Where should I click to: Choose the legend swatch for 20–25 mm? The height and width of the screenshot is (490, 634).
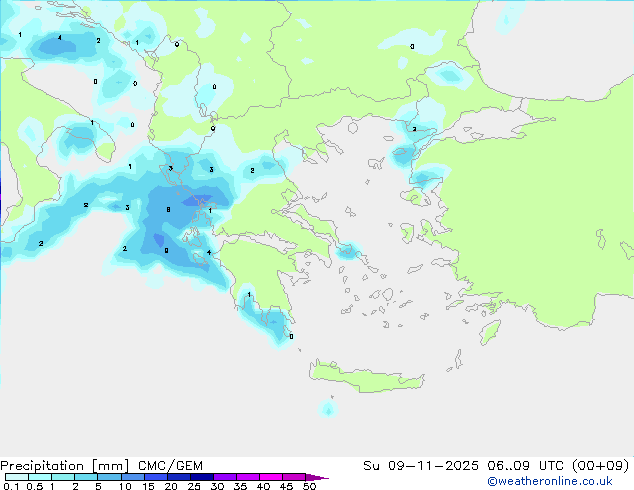(179, 477)
